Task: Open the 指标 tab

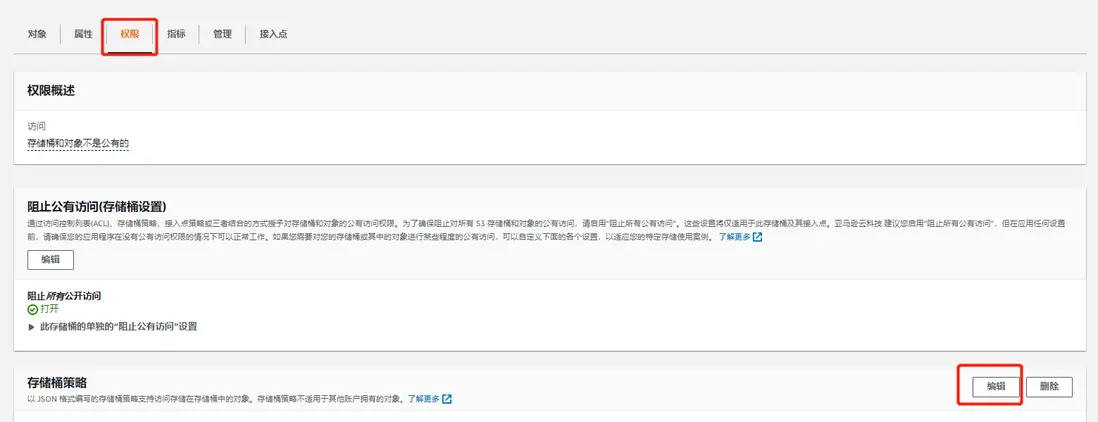Action: click(176, 34)
